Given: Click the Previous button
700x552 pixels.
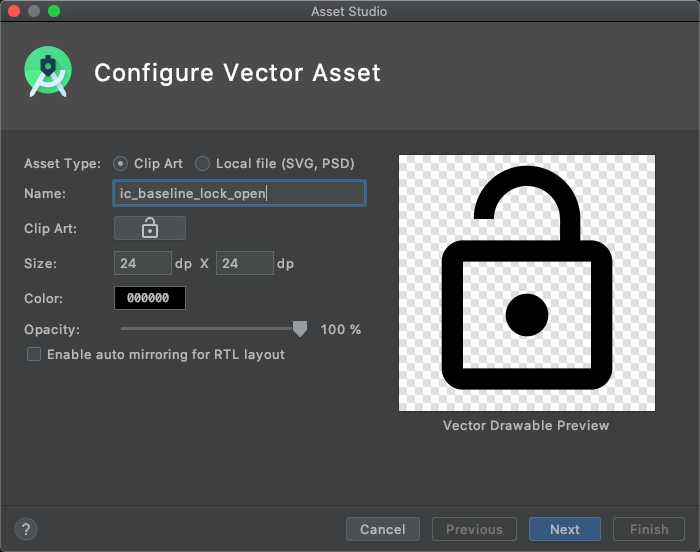Looking at the screenshot, I should click(x=474, y=529).
